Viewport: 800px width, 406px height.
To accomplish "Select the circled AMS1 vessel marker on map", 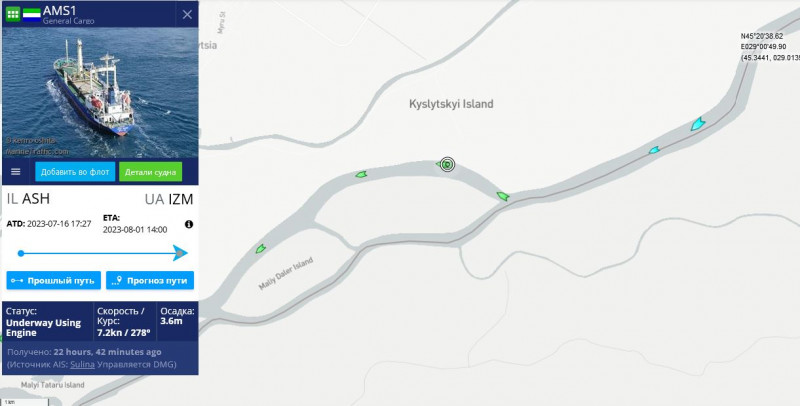I will 447,164.
